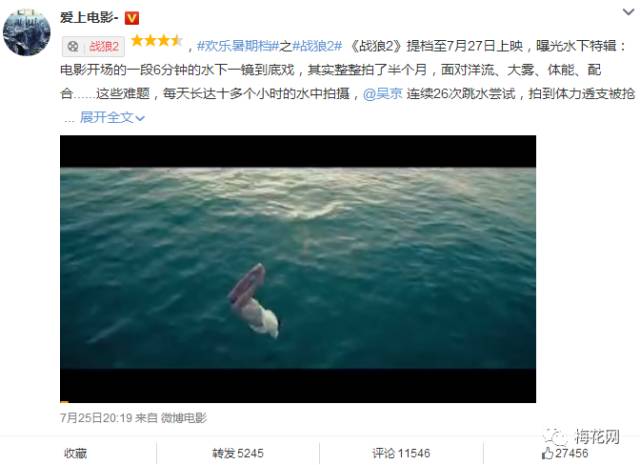Open the post options chevron at top right
Image resolution: width=640 pixels, height=465 pixels.
coord(628,12)
